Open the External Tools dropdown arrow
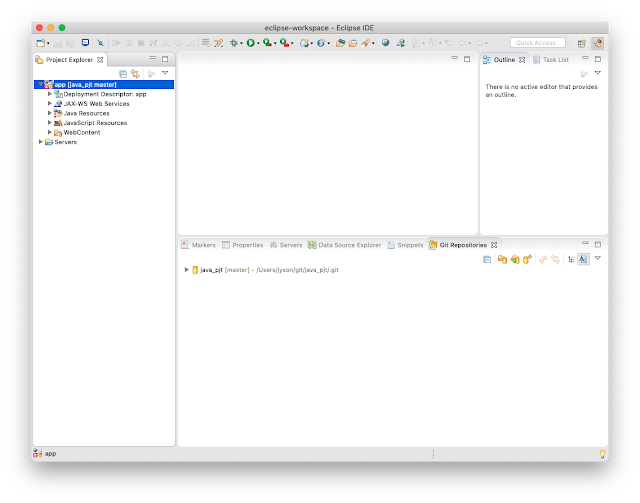This screenshot has height=503, width=640. 292,43
